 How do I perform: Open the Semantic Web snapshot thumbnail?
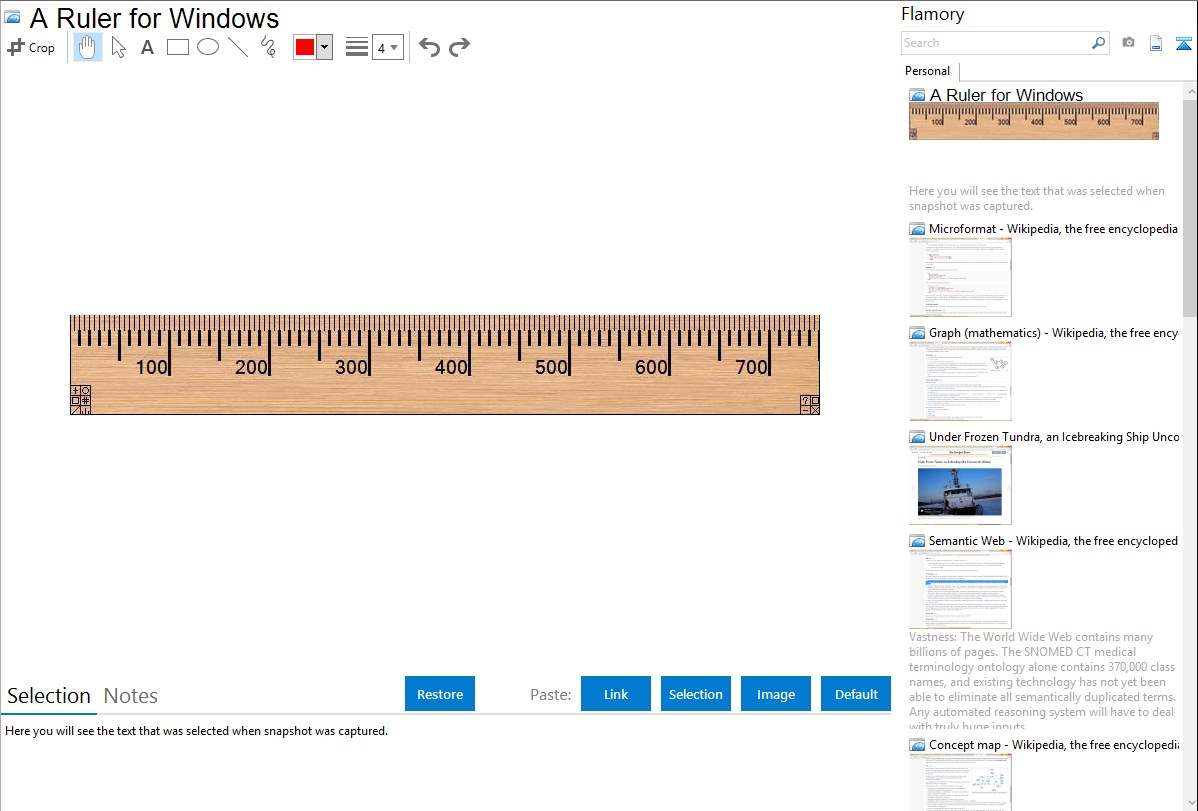click(960, 589)
